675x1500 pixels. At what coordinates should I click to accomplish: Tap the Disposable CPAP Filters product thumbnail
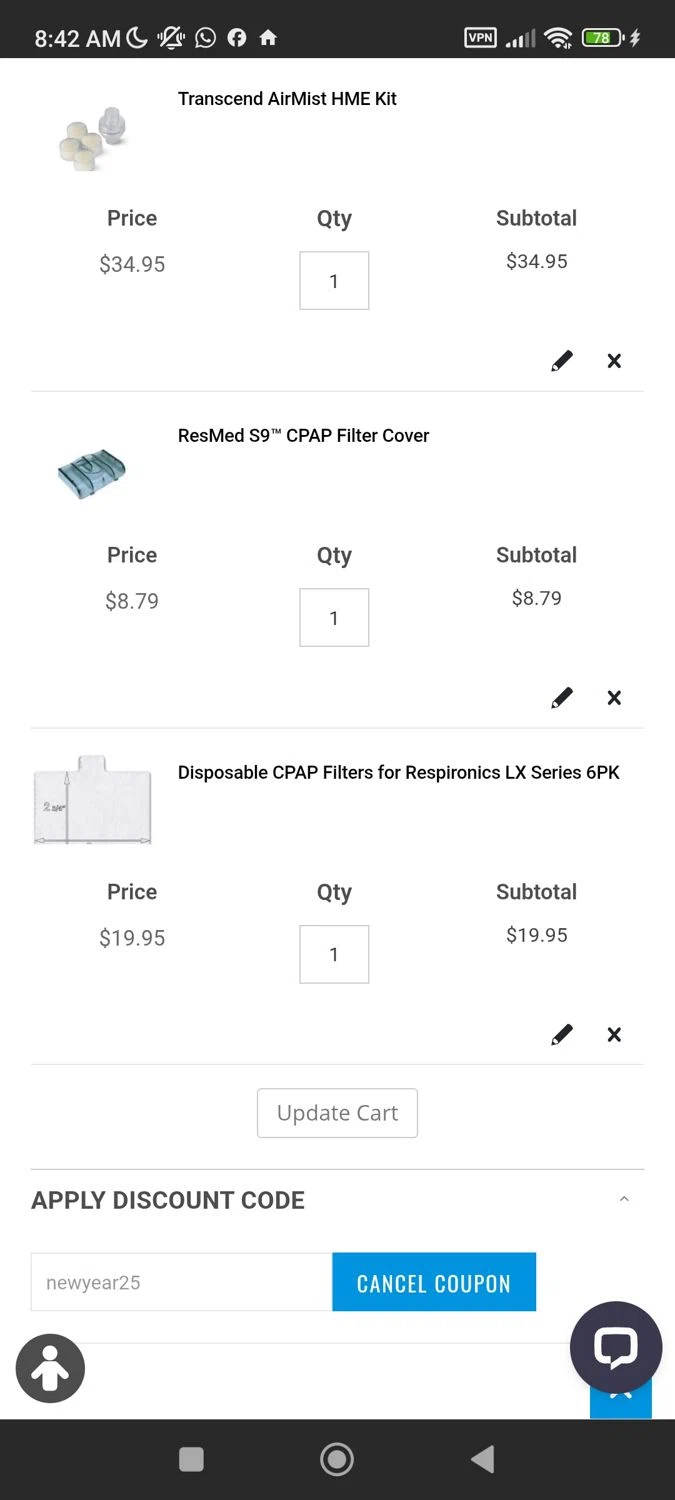[92, 800]
